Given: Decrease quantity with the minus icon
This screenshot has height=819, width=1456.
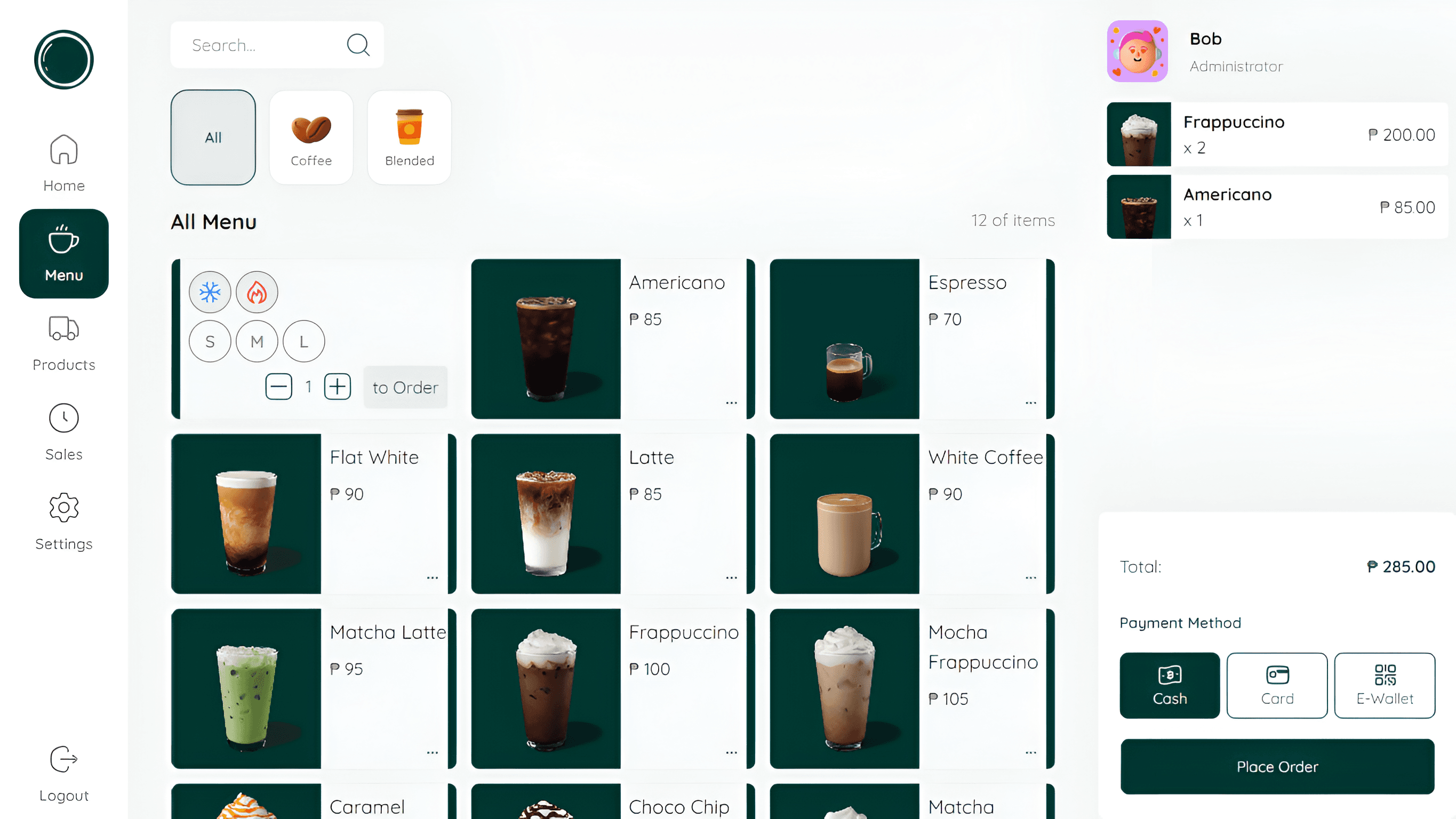Looking at the screenshot, I should tap(278, 387).
